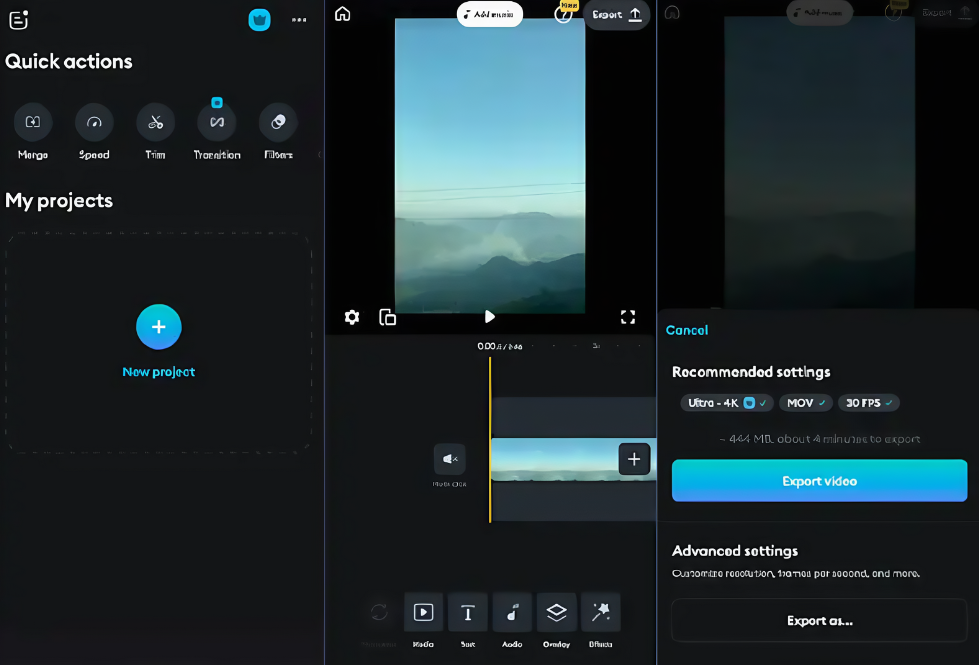The height and width of the screenshot is (665, 979).
Task: Open the Audio panel
Action: tap(512, 612)
